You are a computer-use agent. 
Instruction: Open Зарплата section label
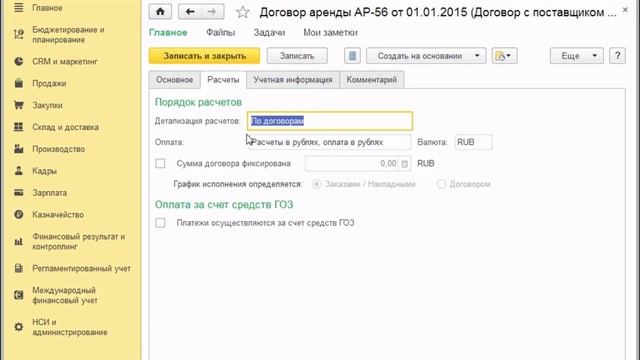[49, 193]
